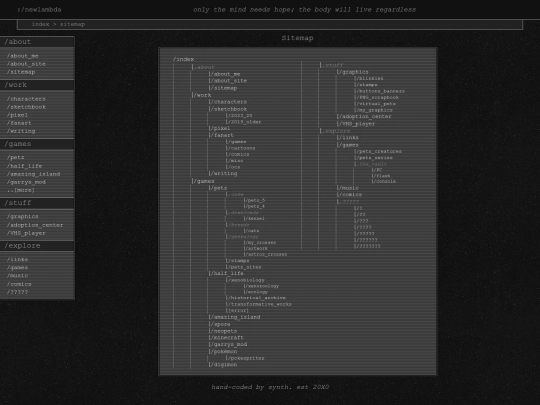Select the /stuff sidebar section header
The width and height of the screenshot is (540, 405).
pyautogui.click(x=37, y=203)
